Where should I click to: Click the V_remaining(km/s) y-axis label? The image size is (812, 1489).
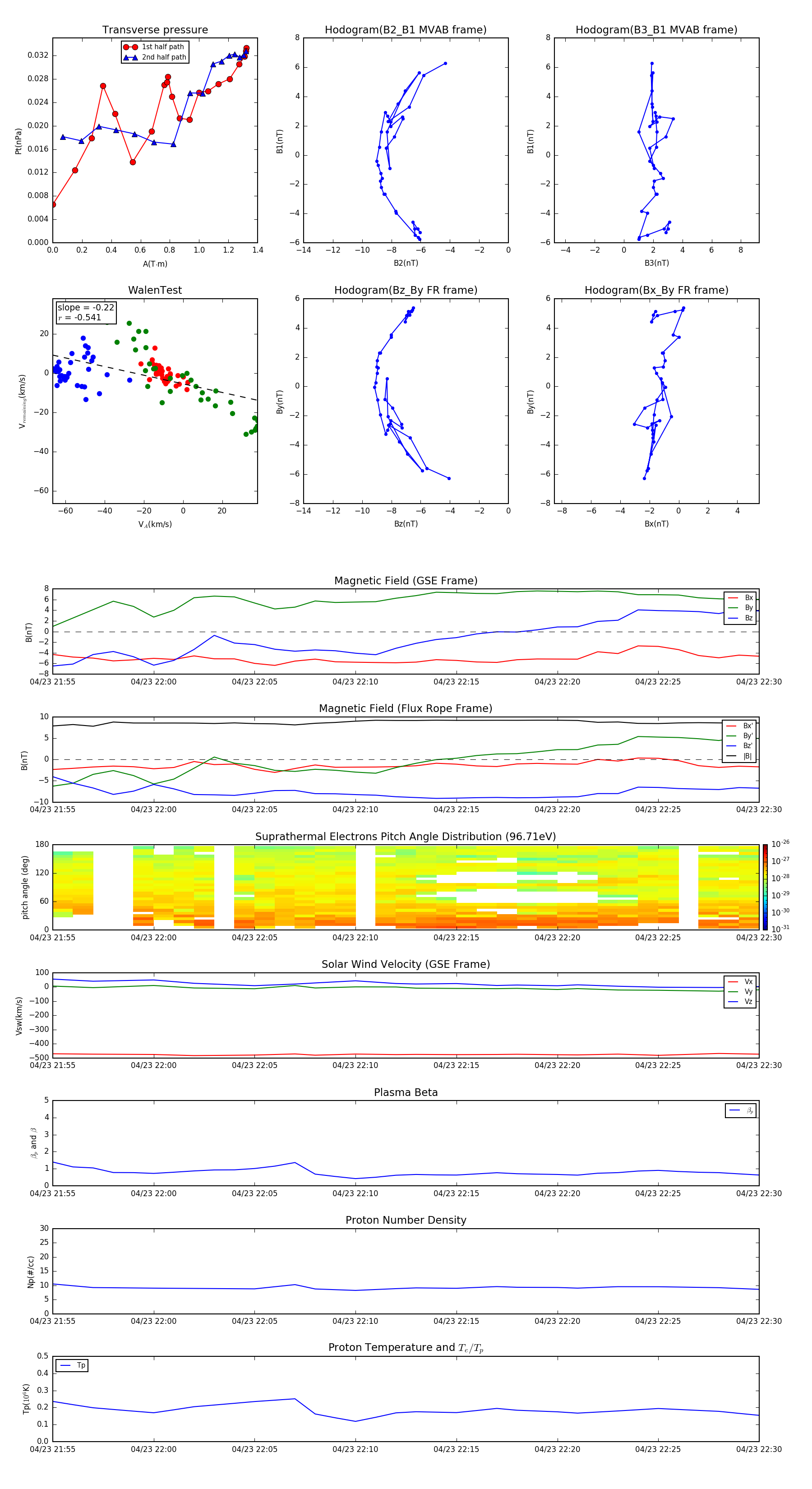click(22, 401)
